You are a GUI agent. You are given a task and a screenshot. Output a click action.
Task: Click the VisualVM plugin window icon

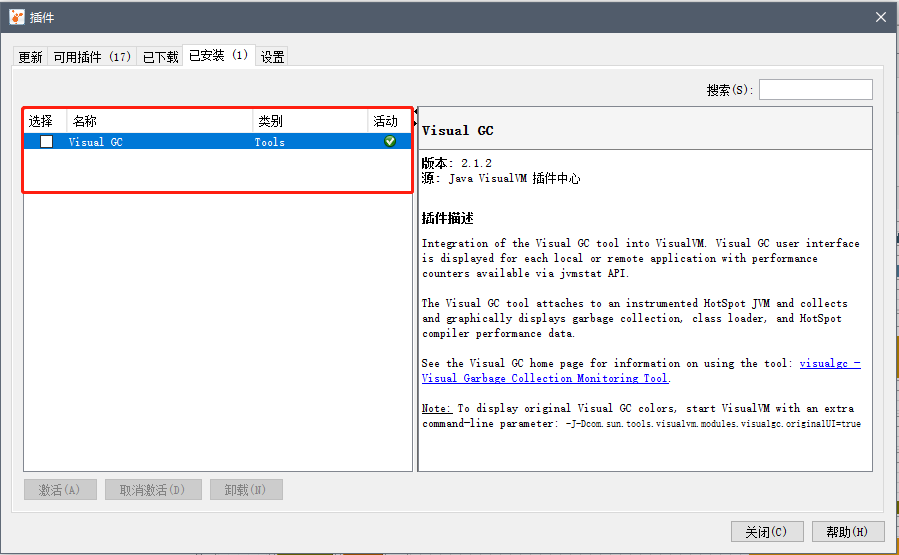click(17, 17)
